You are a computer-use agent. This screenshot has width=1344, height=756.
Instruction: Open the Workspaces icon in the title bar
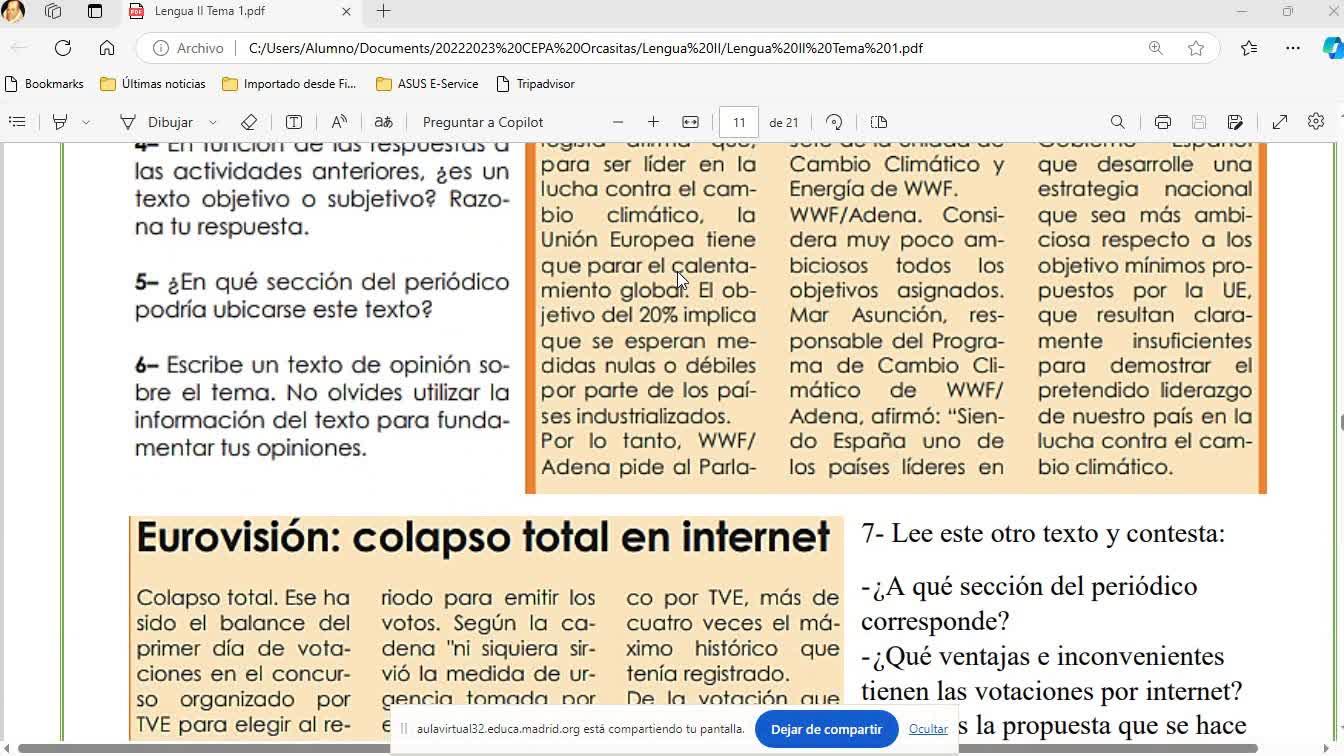coord(53,11)
